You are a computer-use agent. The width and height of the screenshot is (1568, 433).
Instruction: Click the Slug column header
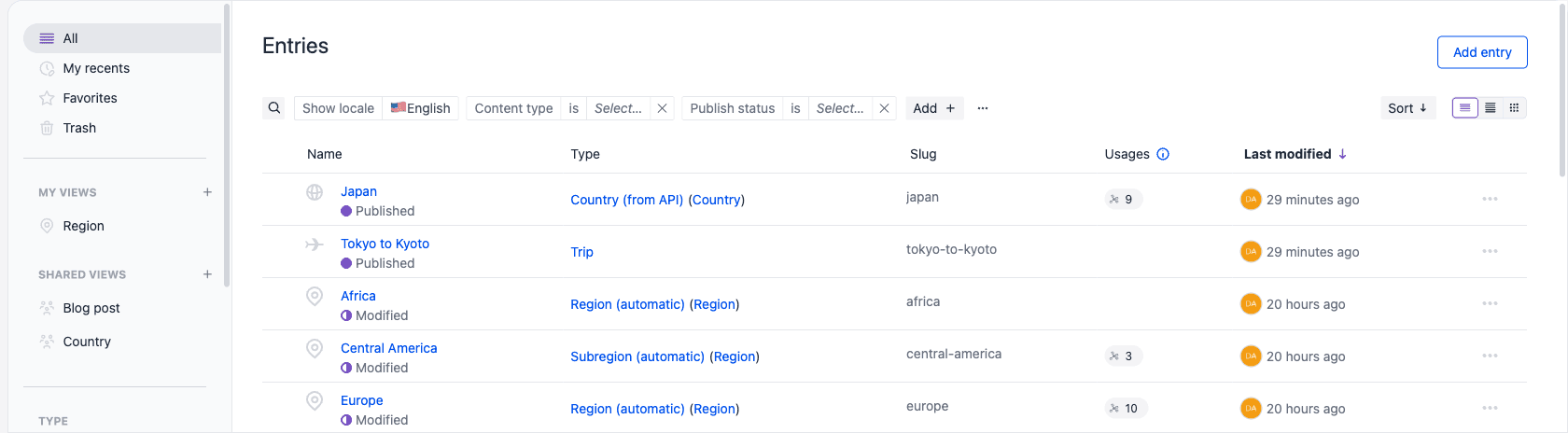[x=923, y=154]
